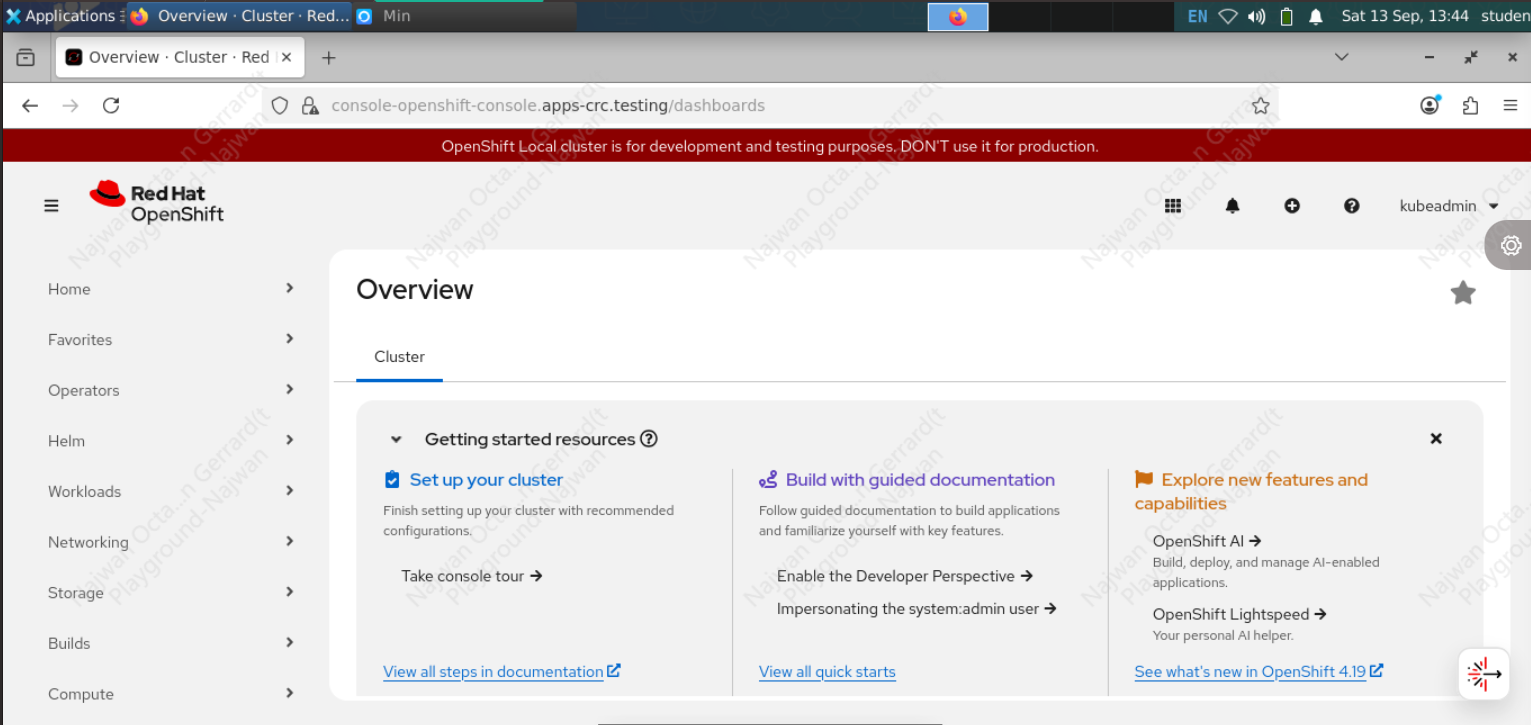1531x725 pixels.
Task: Collapse the Getting started resources section
Action: 396,439
